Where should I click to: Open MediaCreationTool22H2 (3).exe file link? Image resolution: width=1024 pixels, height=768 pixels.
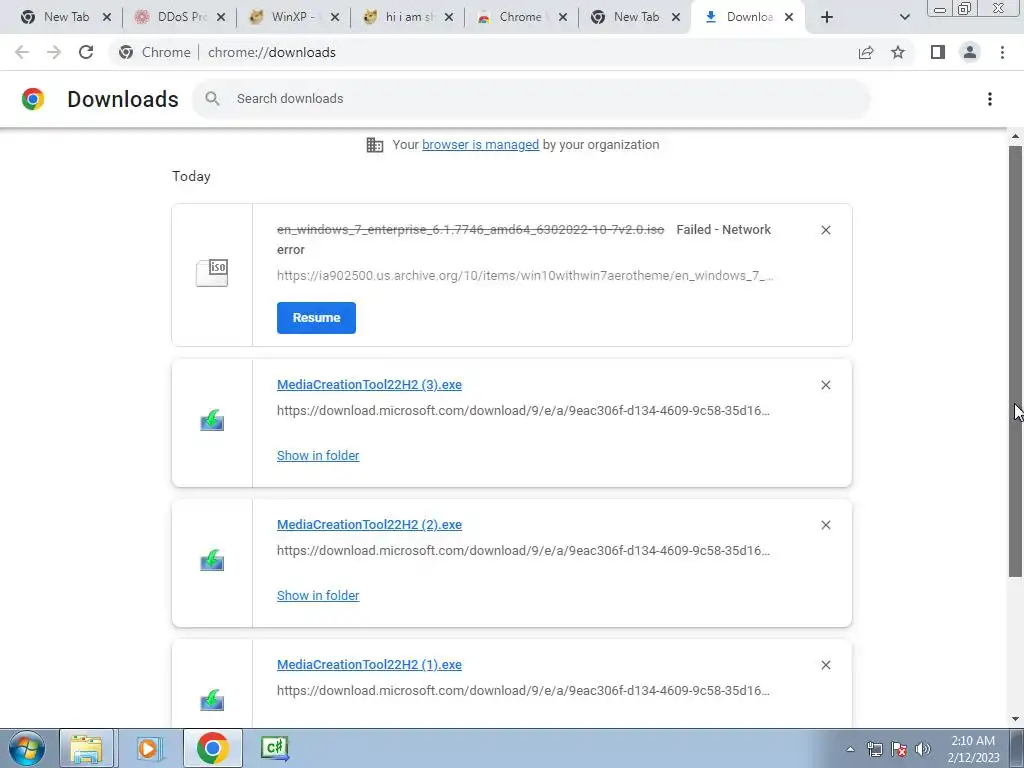[x=369, y=385]
